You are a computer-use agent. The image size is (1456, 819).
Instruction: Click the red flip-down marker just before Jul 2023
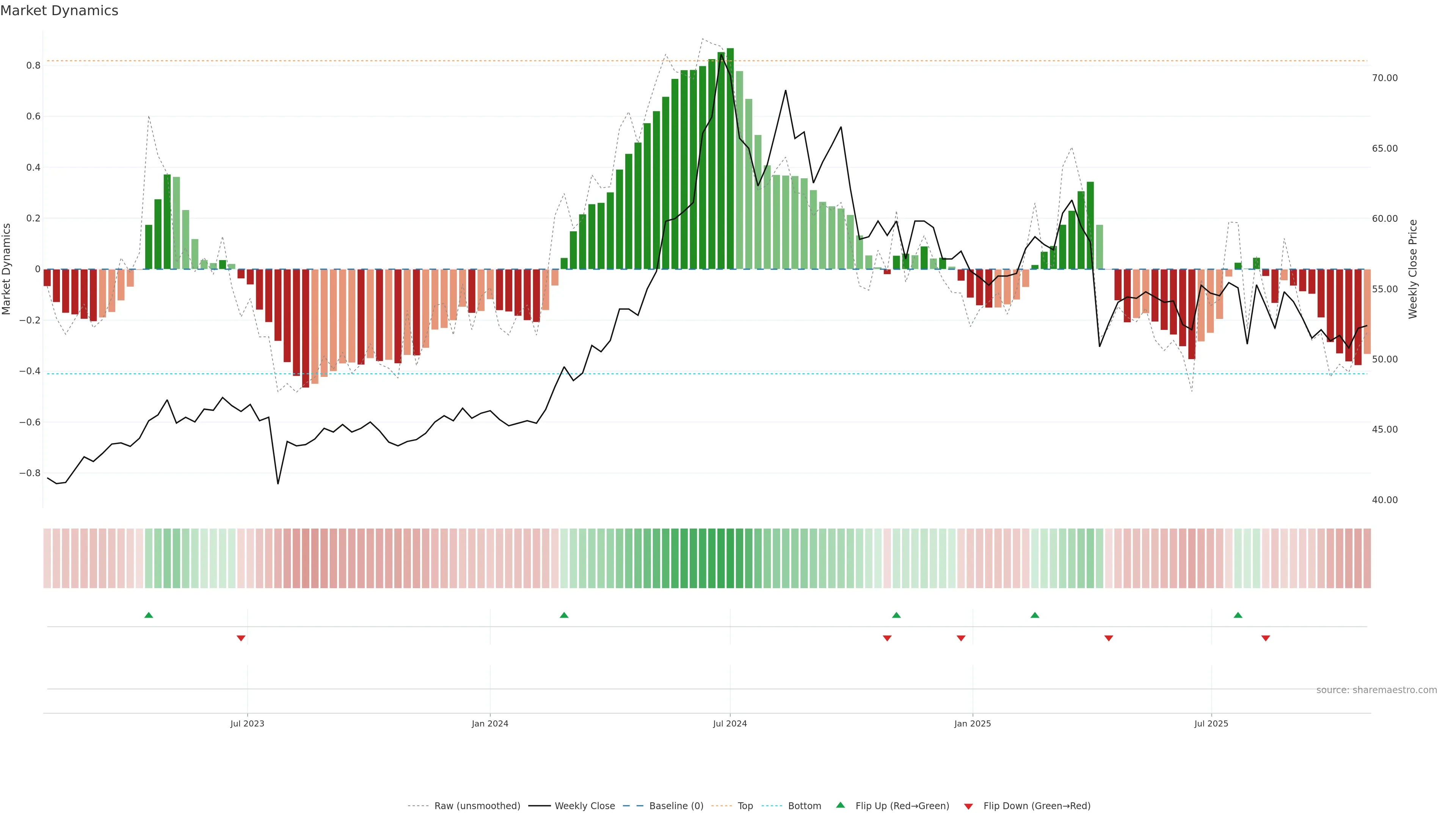[x=241, y=638]
